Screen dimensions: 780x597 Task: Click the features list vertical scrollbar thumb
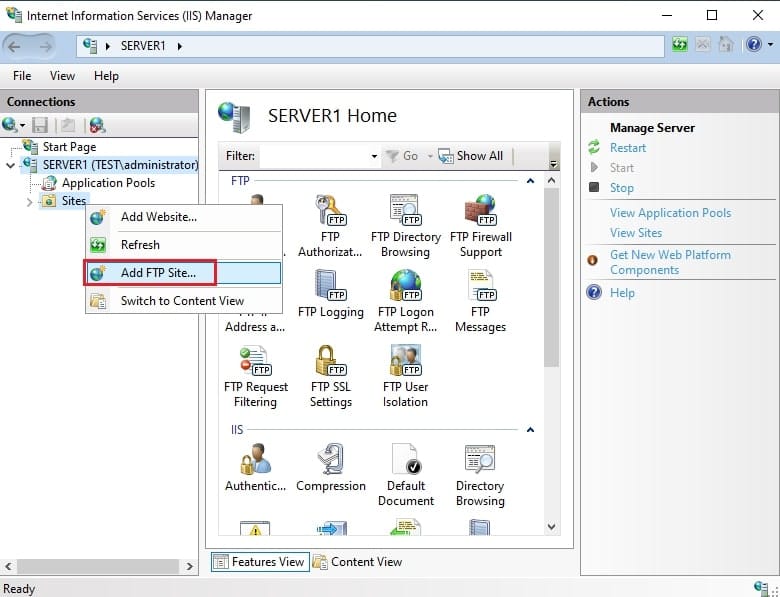551,278
